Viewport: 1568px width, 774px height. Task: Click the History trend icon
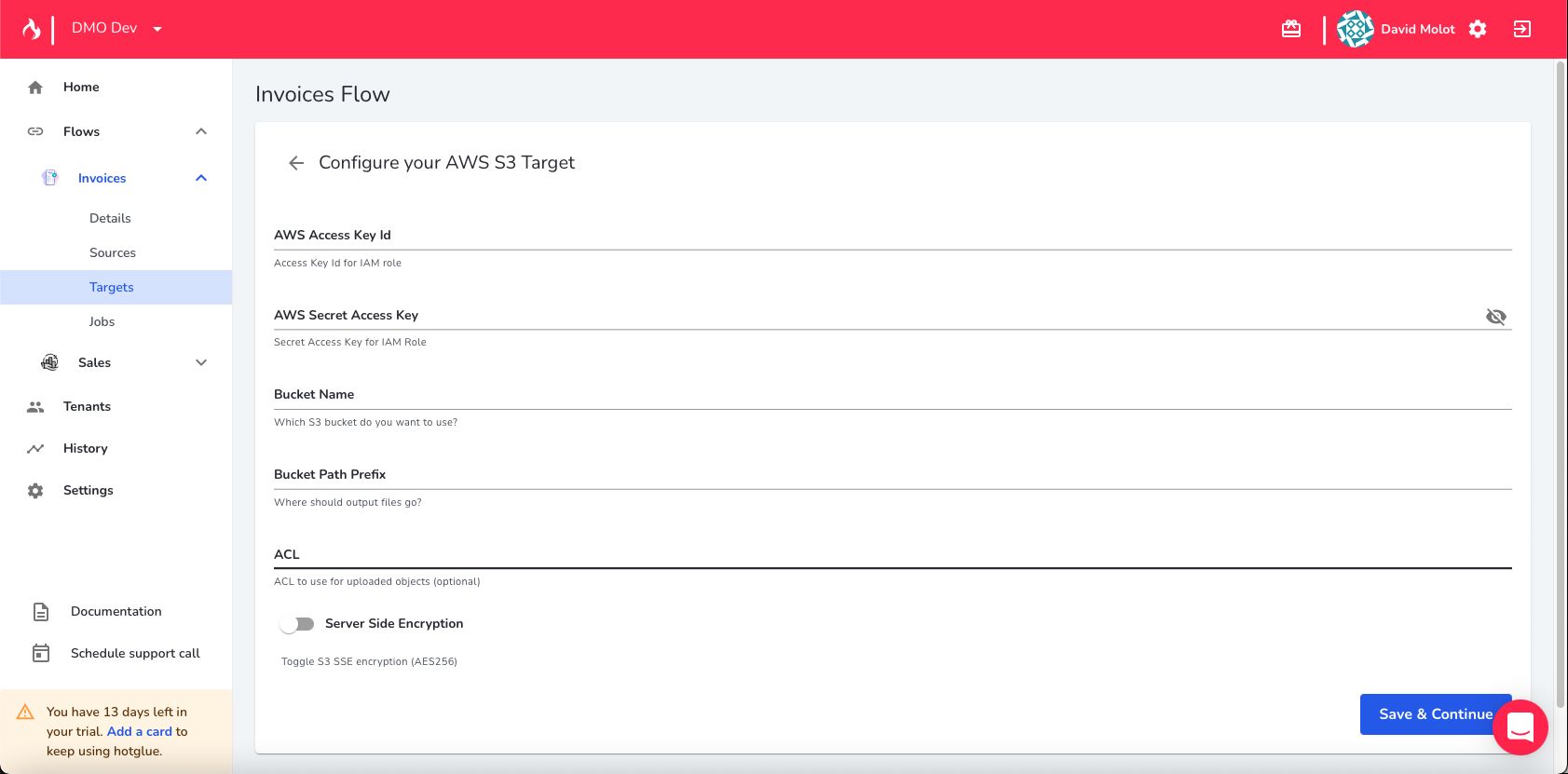[x=35, y=448]
